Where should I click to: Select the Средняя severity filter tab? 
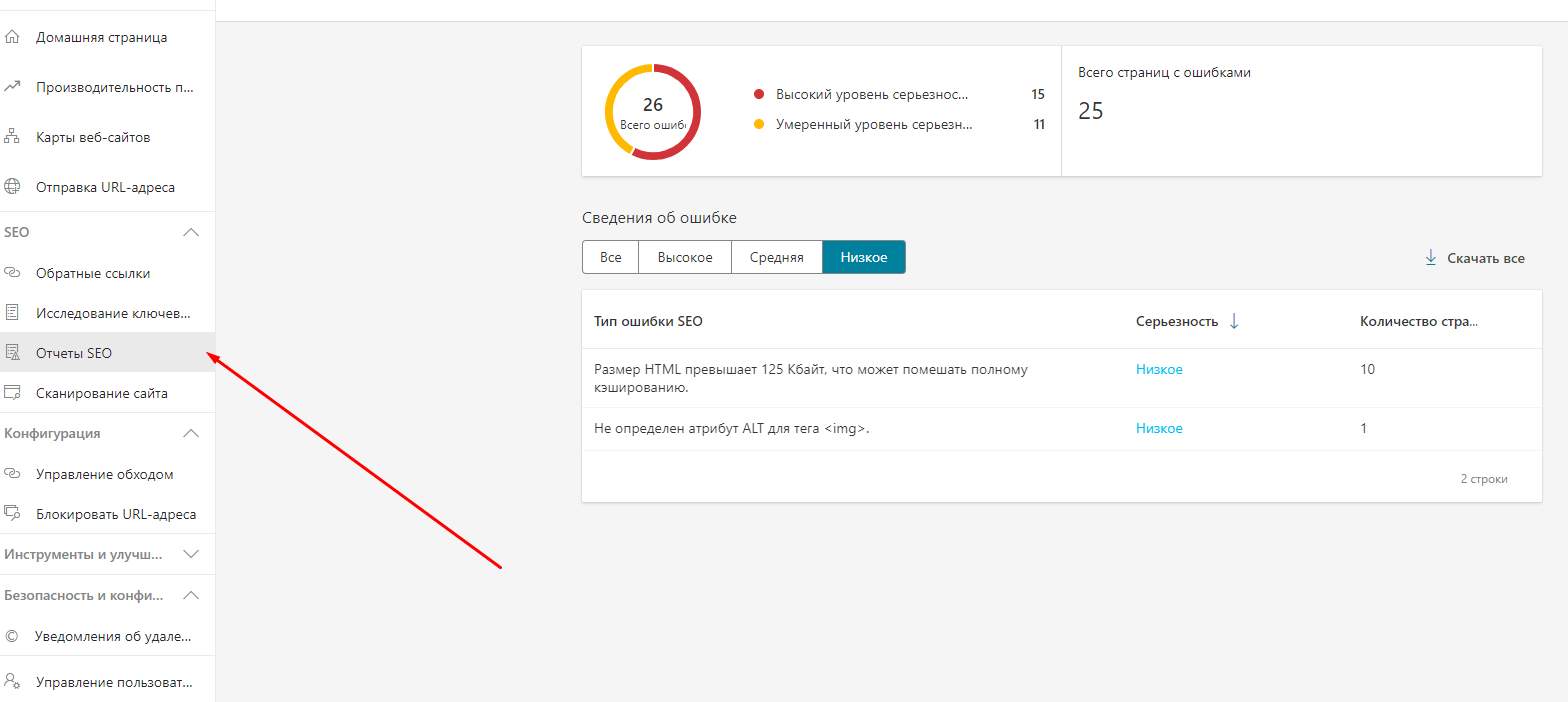point(776,257)
